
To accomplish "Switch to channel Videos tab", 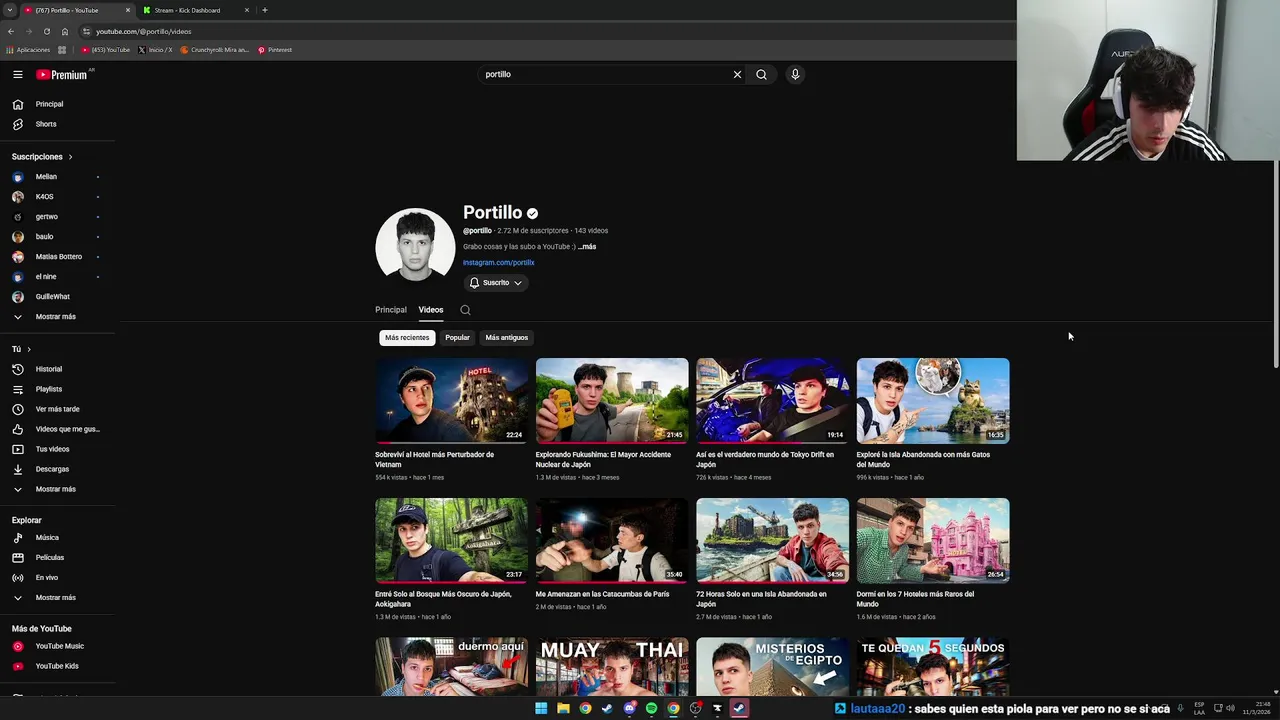I will click(431, 310).
